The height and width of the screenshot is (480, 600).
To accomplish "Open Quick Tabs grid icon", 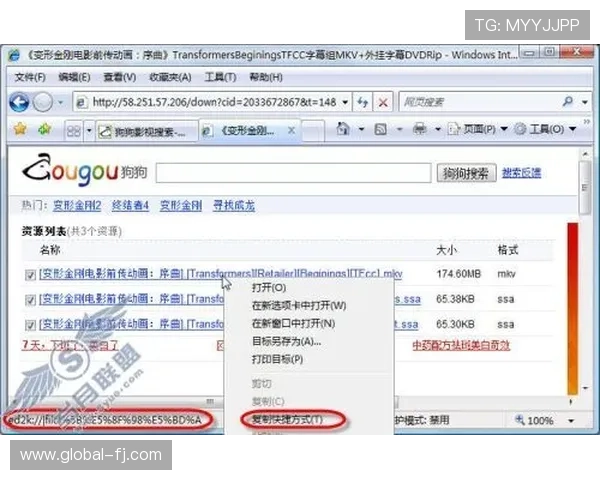I will (x=73, y=131).
